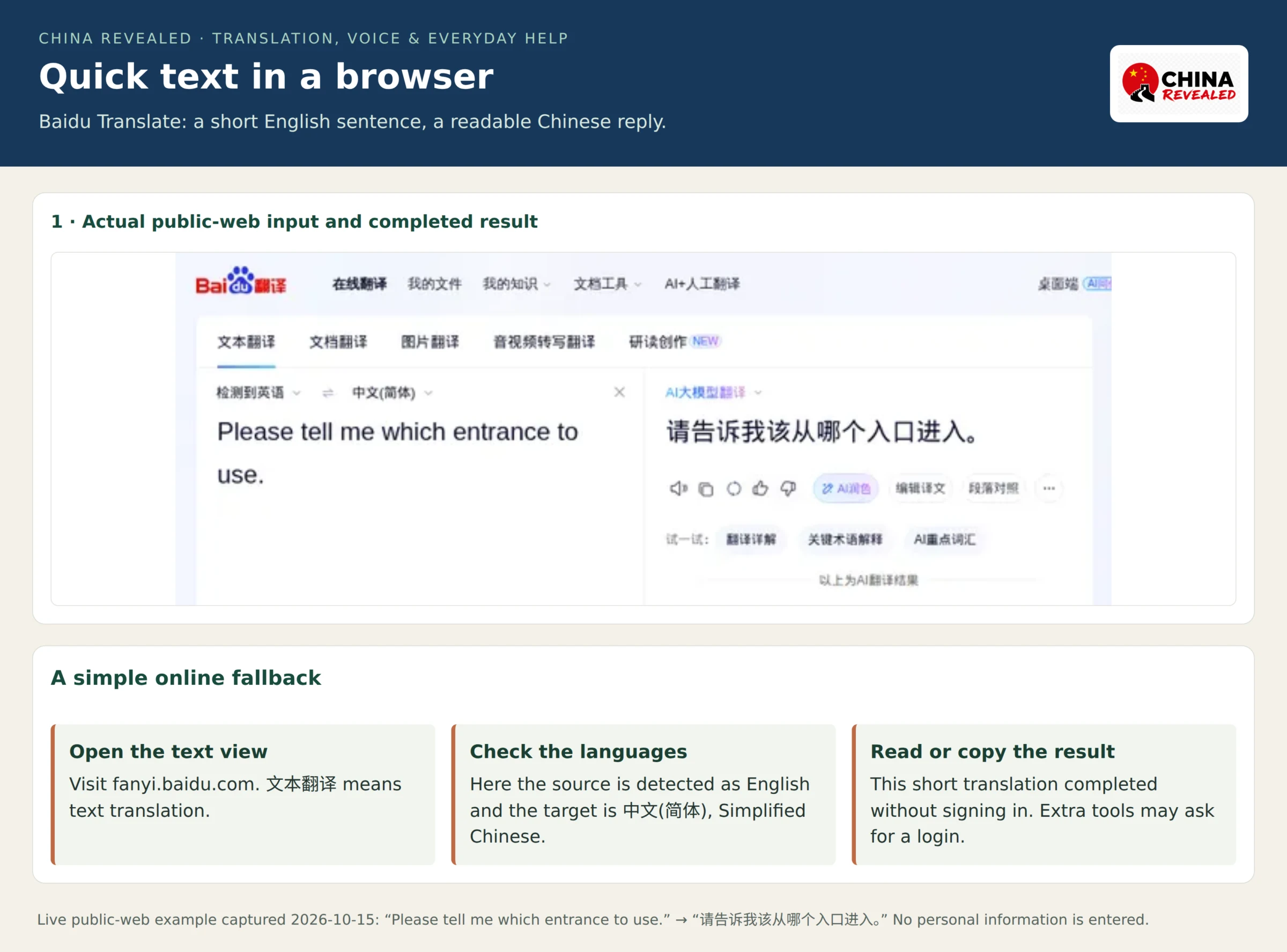Give a thumbs-up to the translation
1287x952 pixels.
(x=760, y=489)
